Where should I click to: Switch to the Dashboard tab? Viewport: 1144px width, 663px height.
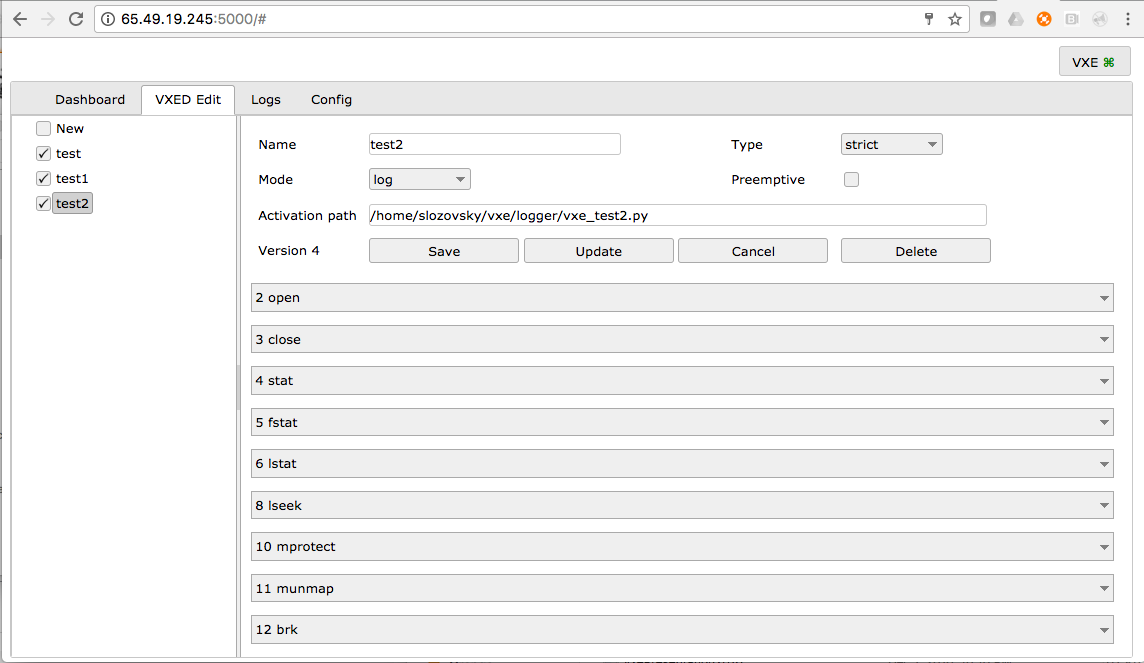pos(89,99)
